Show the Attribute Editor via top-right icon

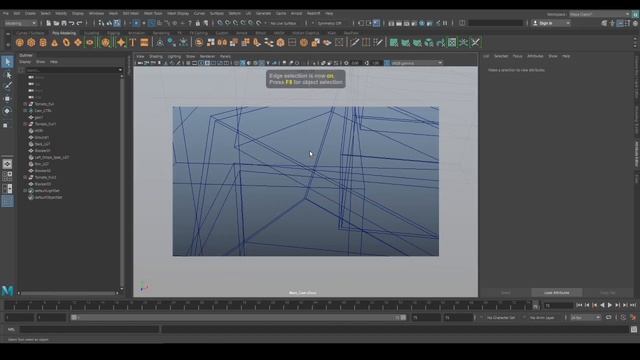pos(620,23)
